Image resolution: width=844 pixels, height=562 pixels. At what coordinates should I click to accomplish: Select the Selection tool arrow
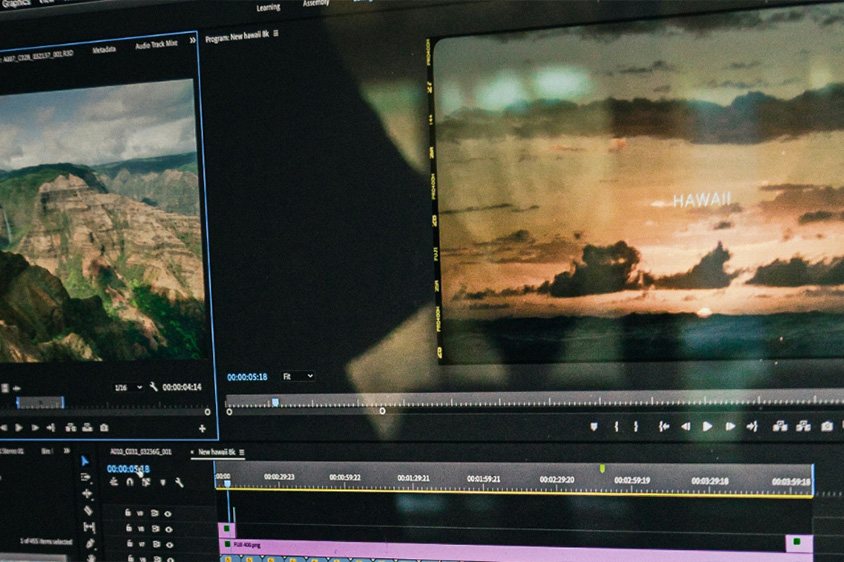point(86,460)
